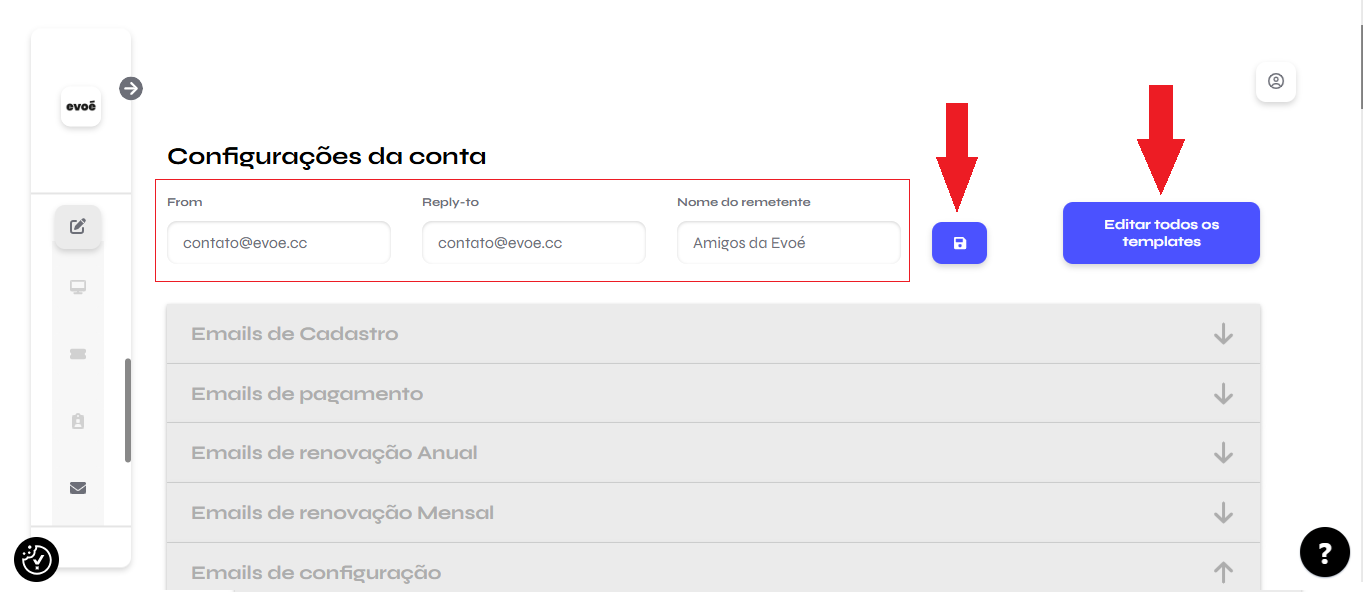Expand the Emails de pagamento section
The image size is (1363, 592).
pyautogui.click(x=714, y=393)
